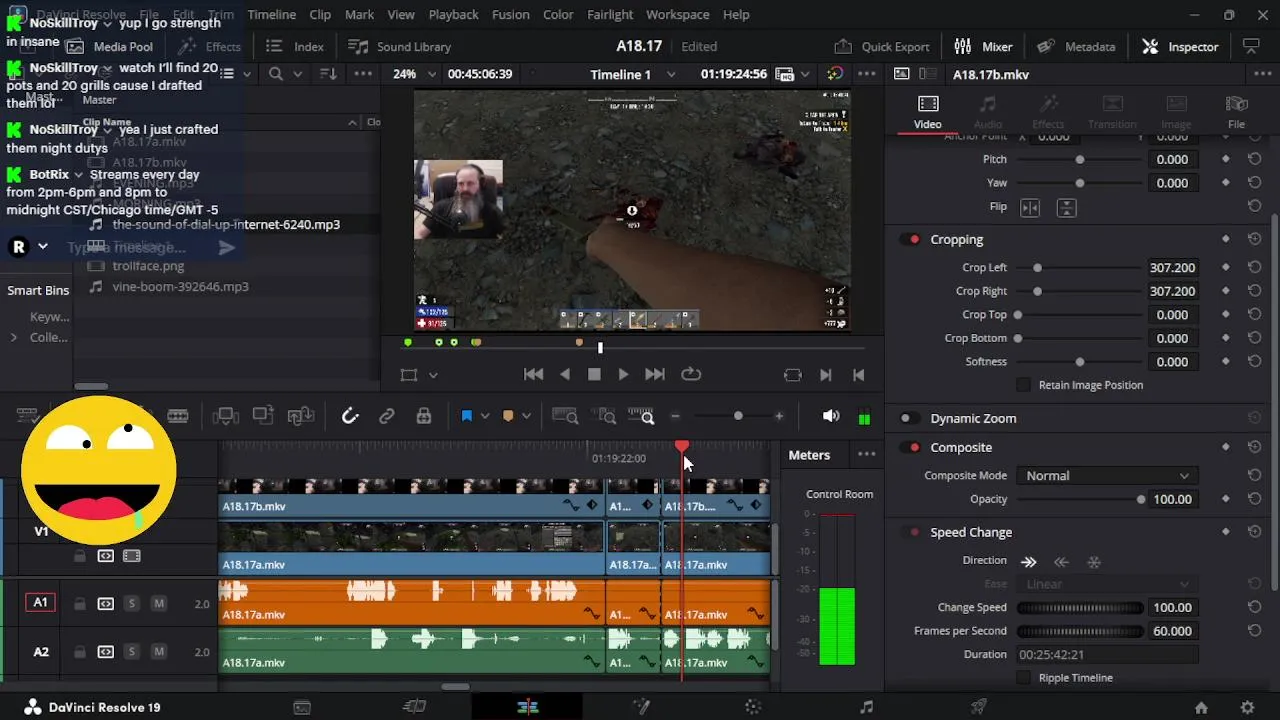Viewport: 1280px width, 720px height.
Task: Open the Index panel
Action: pos(295,46)
